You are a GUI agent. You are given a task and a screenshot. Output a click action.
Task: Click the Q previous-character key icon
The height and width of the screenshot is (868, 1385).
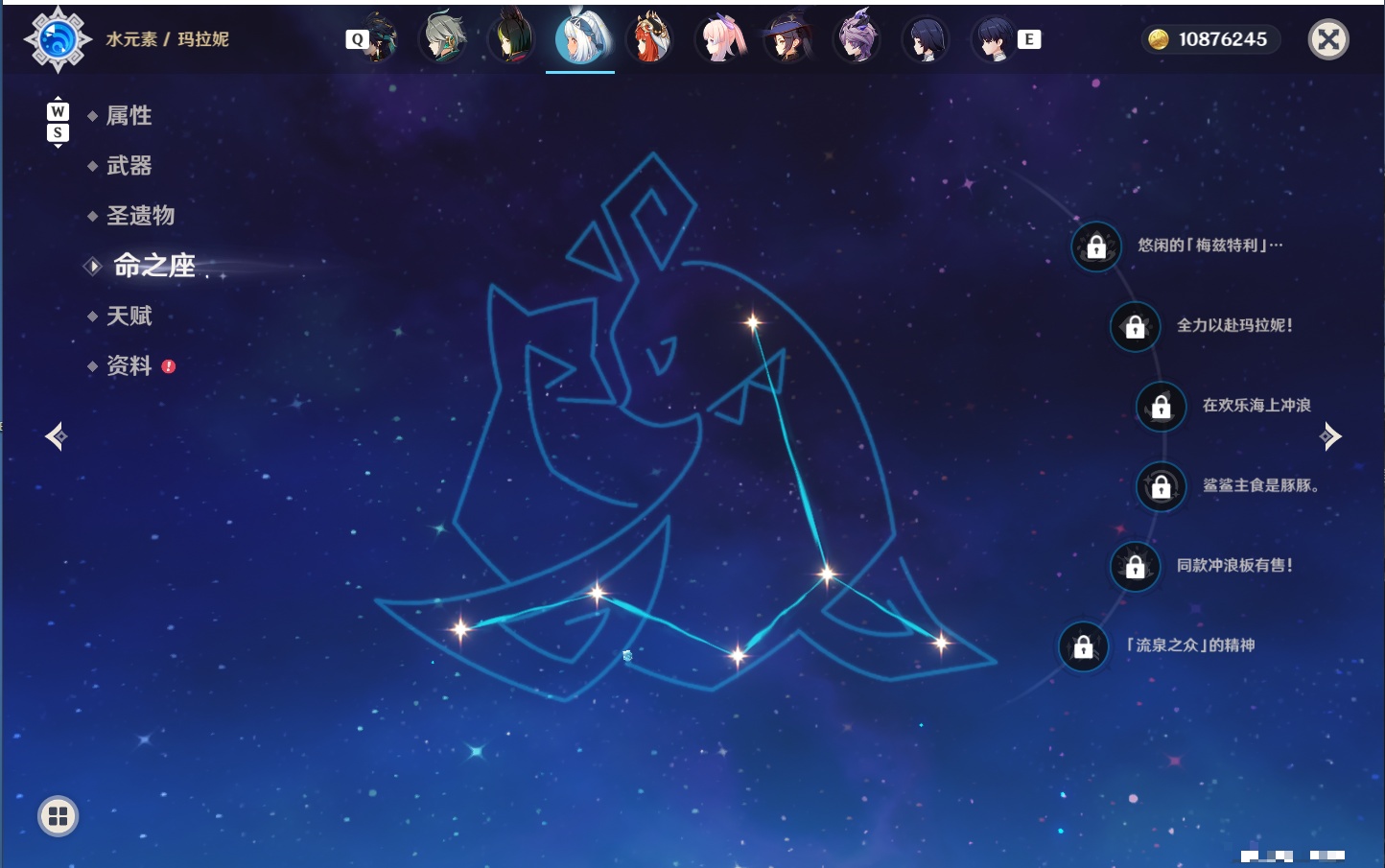[357, 39]
